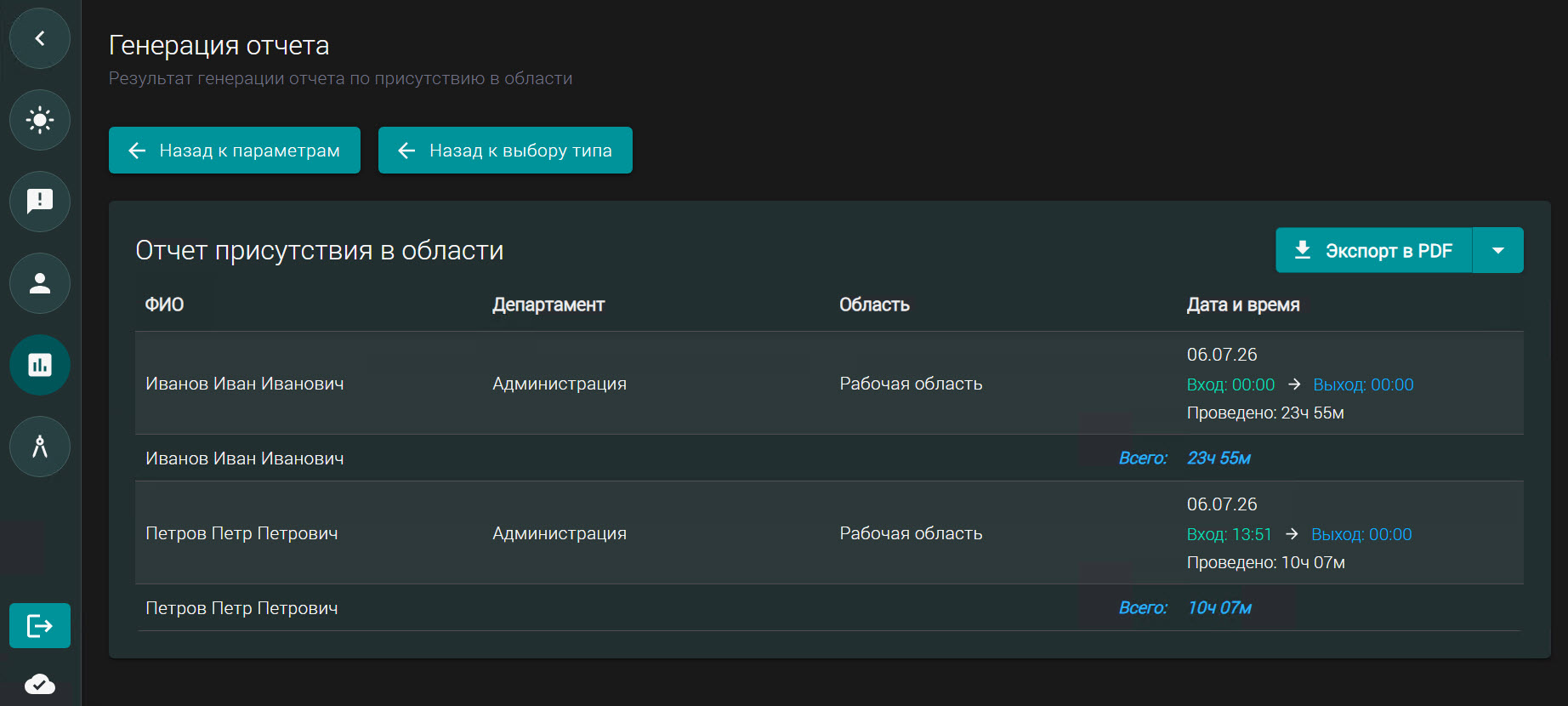Image resolution: width=1568 pixels, height=706 pixels.
Task: Click 'Проведено: 23ч 55м' duration text
Action: point(1265,413)
